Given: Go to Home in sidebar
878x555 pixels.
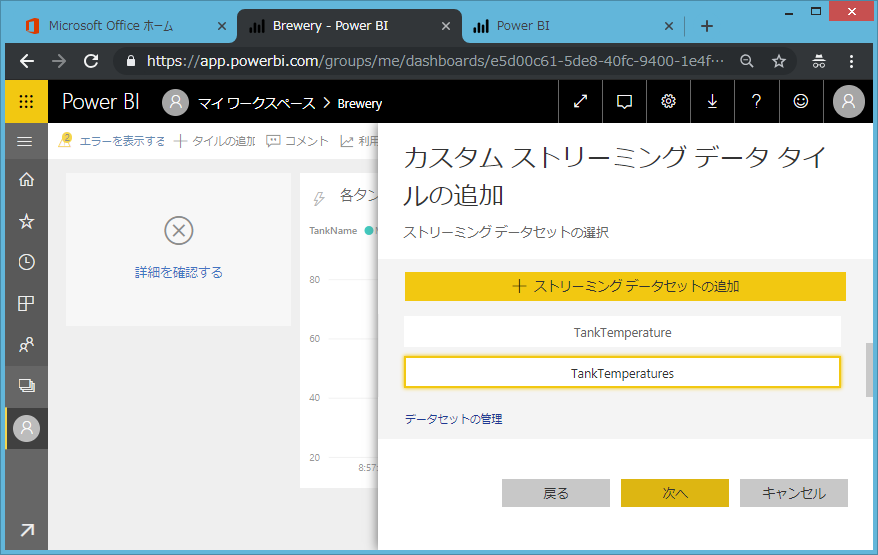Looking at the screenshot, I should (x=26, y=179).
